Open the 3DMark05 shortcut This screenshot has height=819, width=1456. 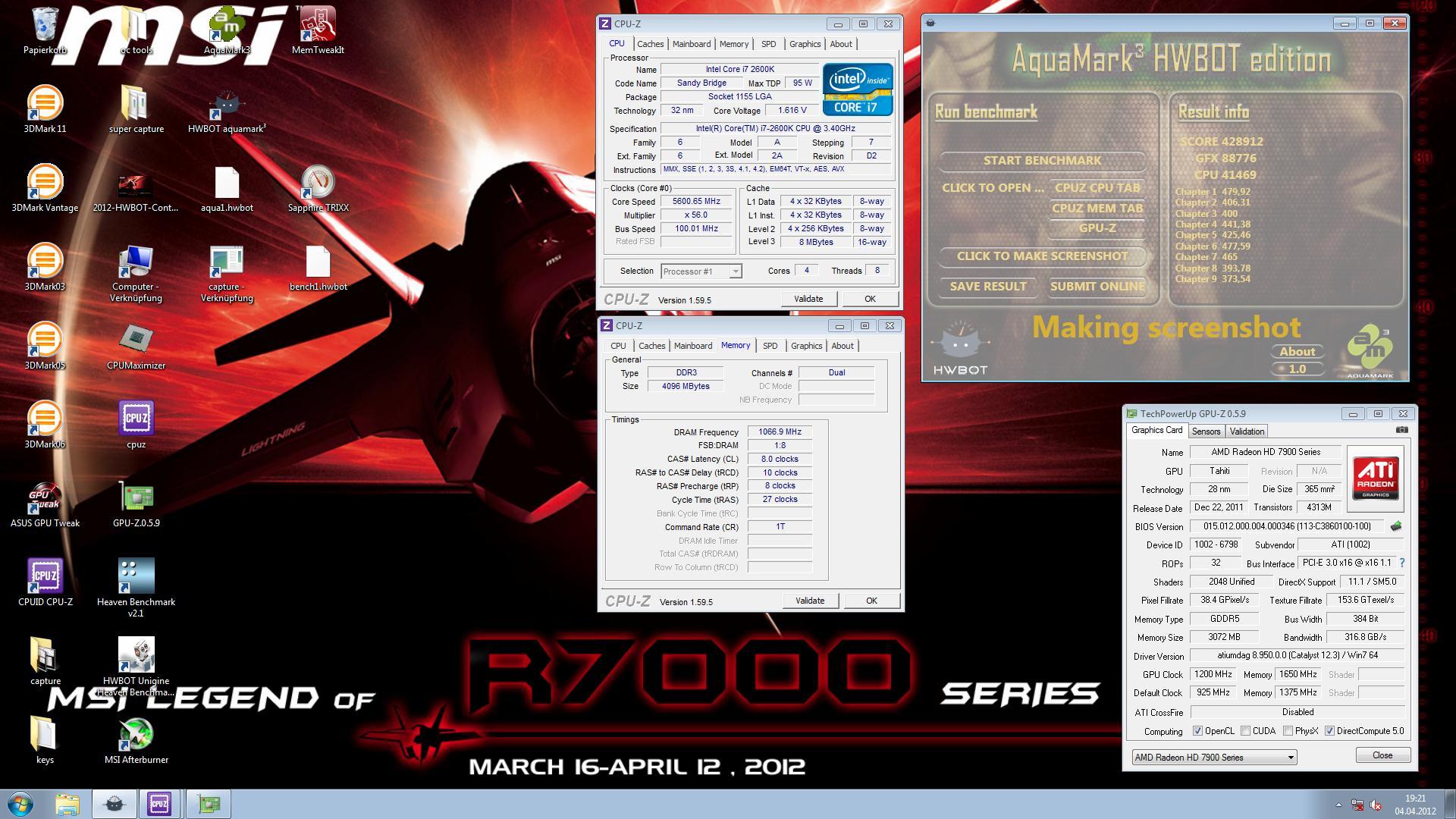tap(45, 346)
